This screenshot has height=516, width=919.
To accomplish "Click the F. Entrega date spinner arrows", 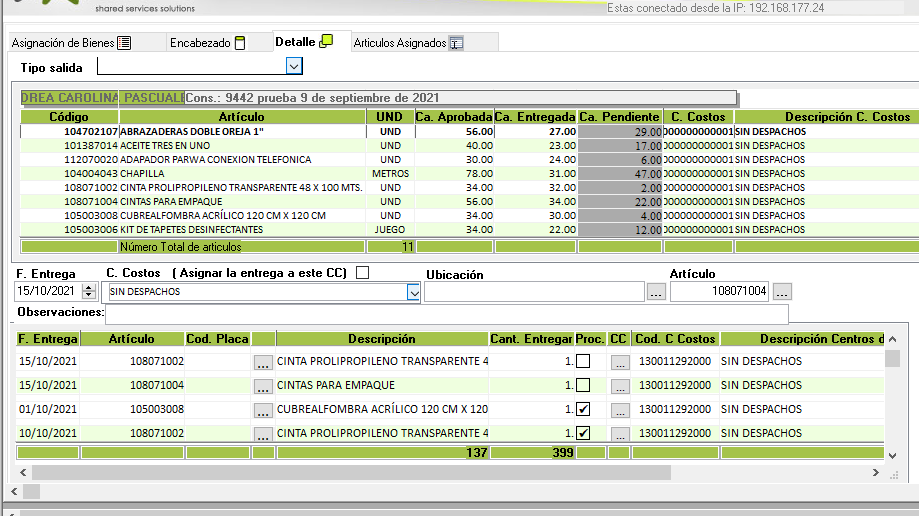I will pos(89,292).
